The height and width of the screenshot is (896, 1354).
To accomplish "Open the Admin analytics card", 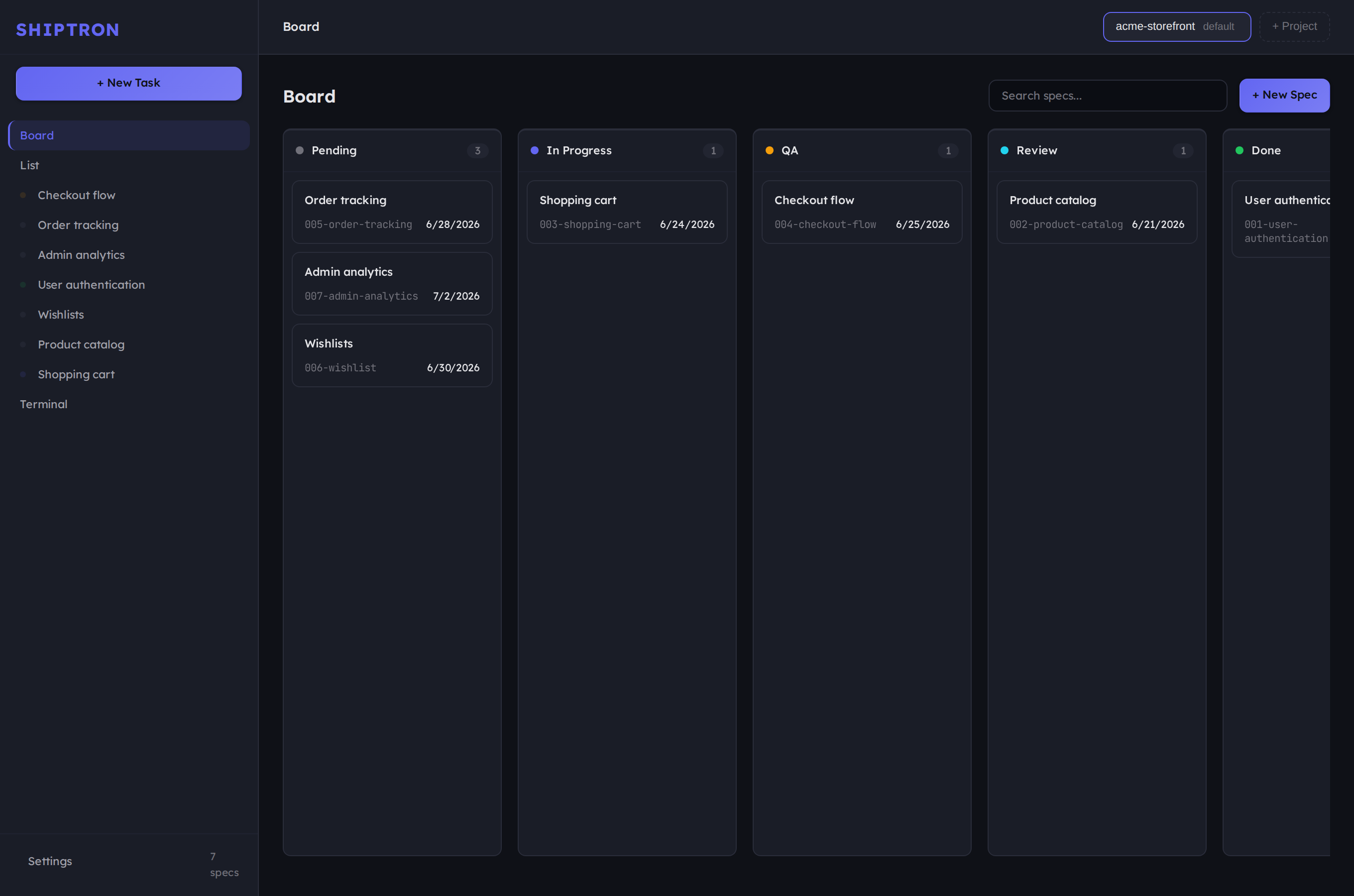I will coord(392,283).
